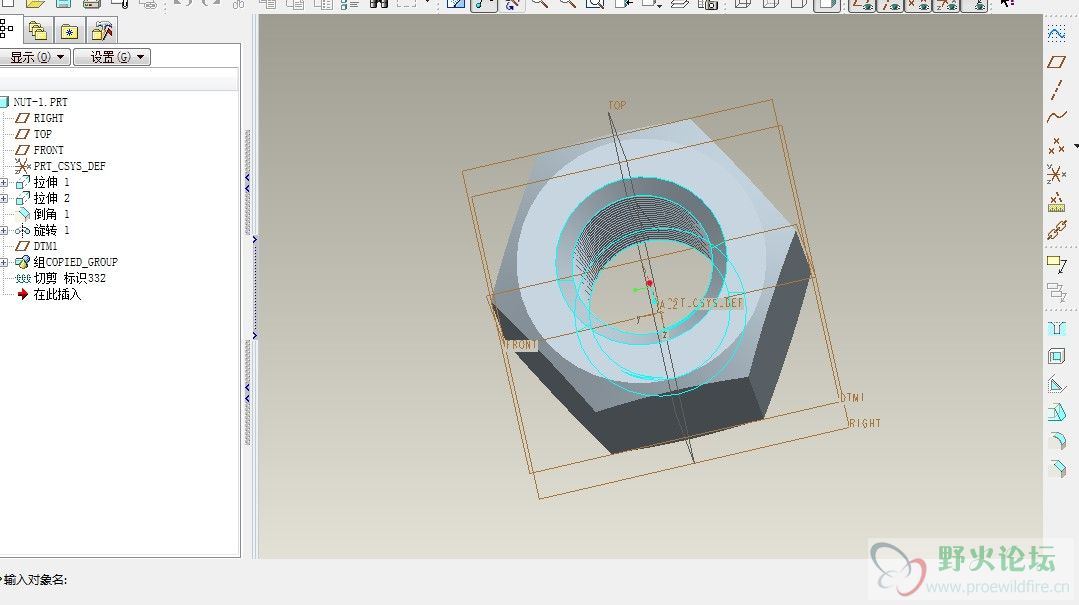The image size is (1079, 605).
Task: Switch to No Hidden display mode
Action: 798,4
